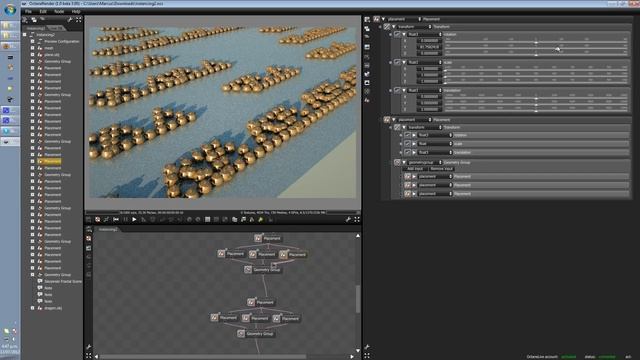Screen dimensions: 640x360
Task: Toggle the checkbox beside mesh in outliner
Action: coord(33,48)
